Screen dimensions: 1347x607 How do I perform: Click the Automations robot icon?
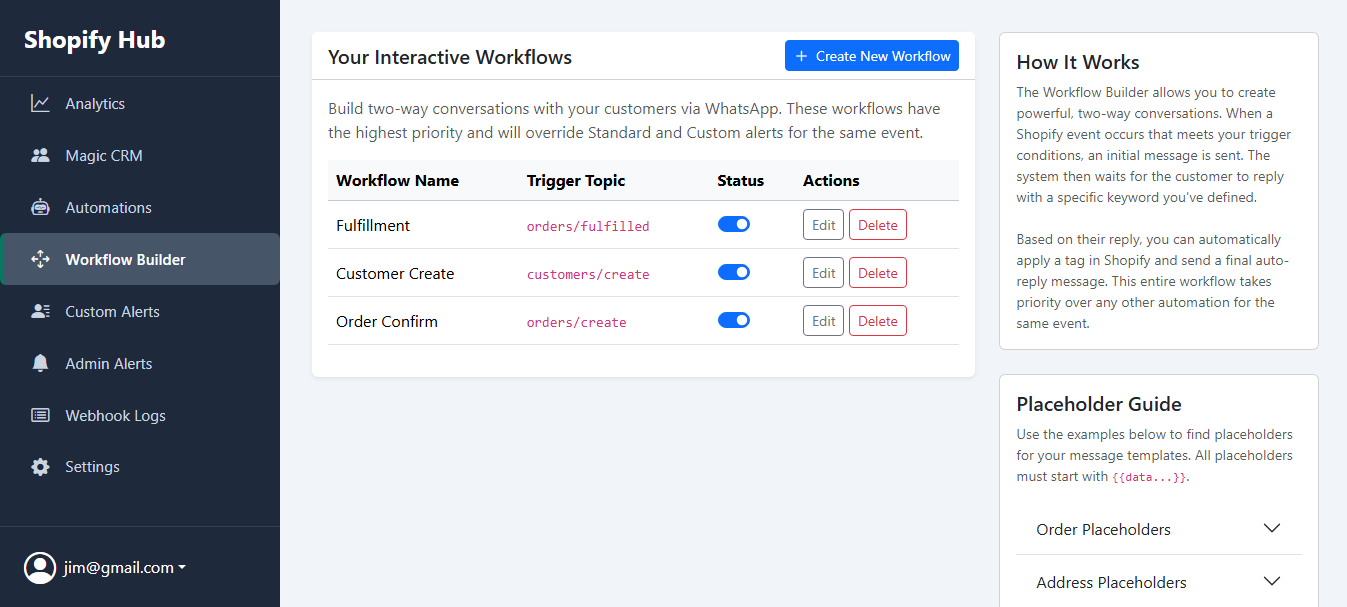pos(40,208)
